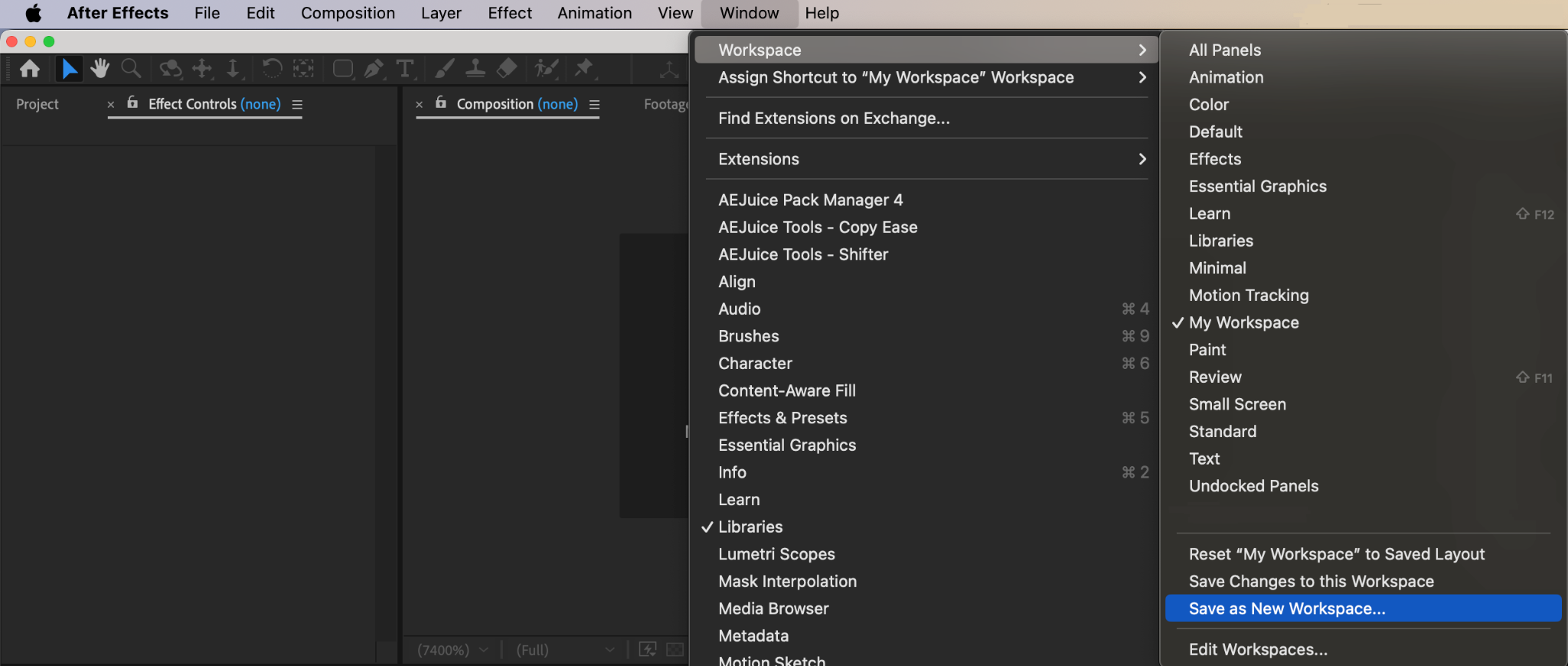Select the Clone Stamp tool
1568x666 pixels.
click(475, 69)
